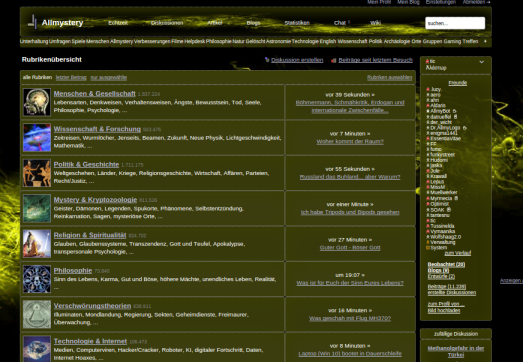Open Technologie & Internet globe image
The height and width of the screenshot is (362, 523).
click(x=37, y=349)
